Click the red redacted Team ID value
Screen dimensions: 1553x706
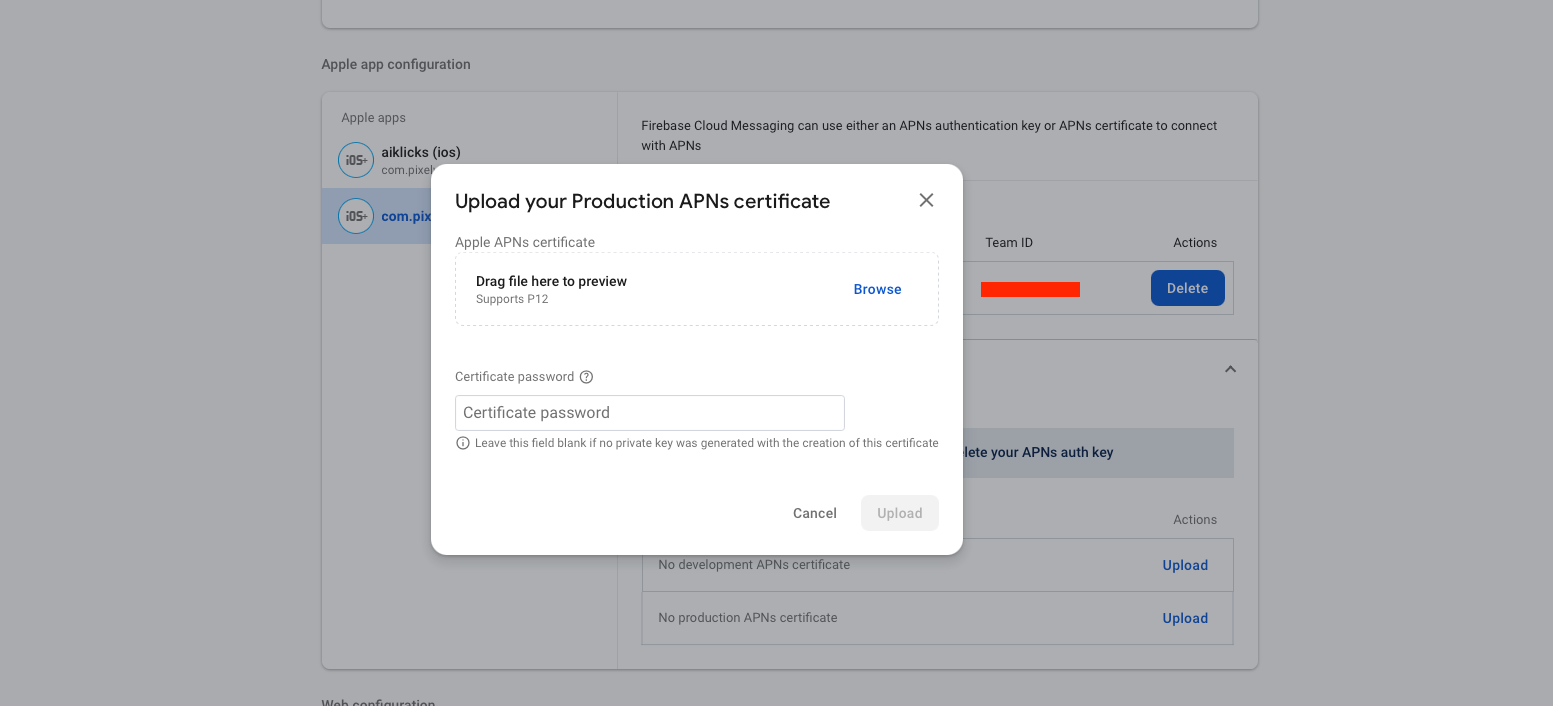[1030, 290]
